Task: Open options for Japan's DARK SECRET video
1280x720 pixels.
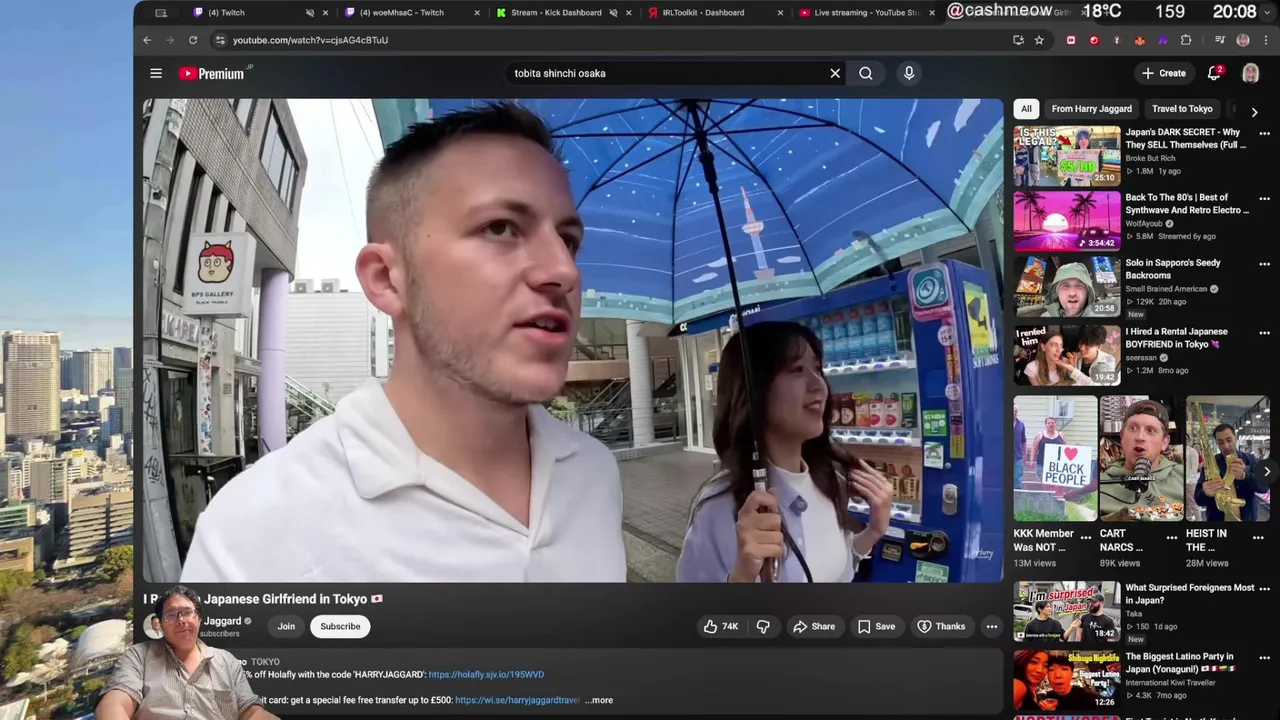Action: pos(1265,134)
